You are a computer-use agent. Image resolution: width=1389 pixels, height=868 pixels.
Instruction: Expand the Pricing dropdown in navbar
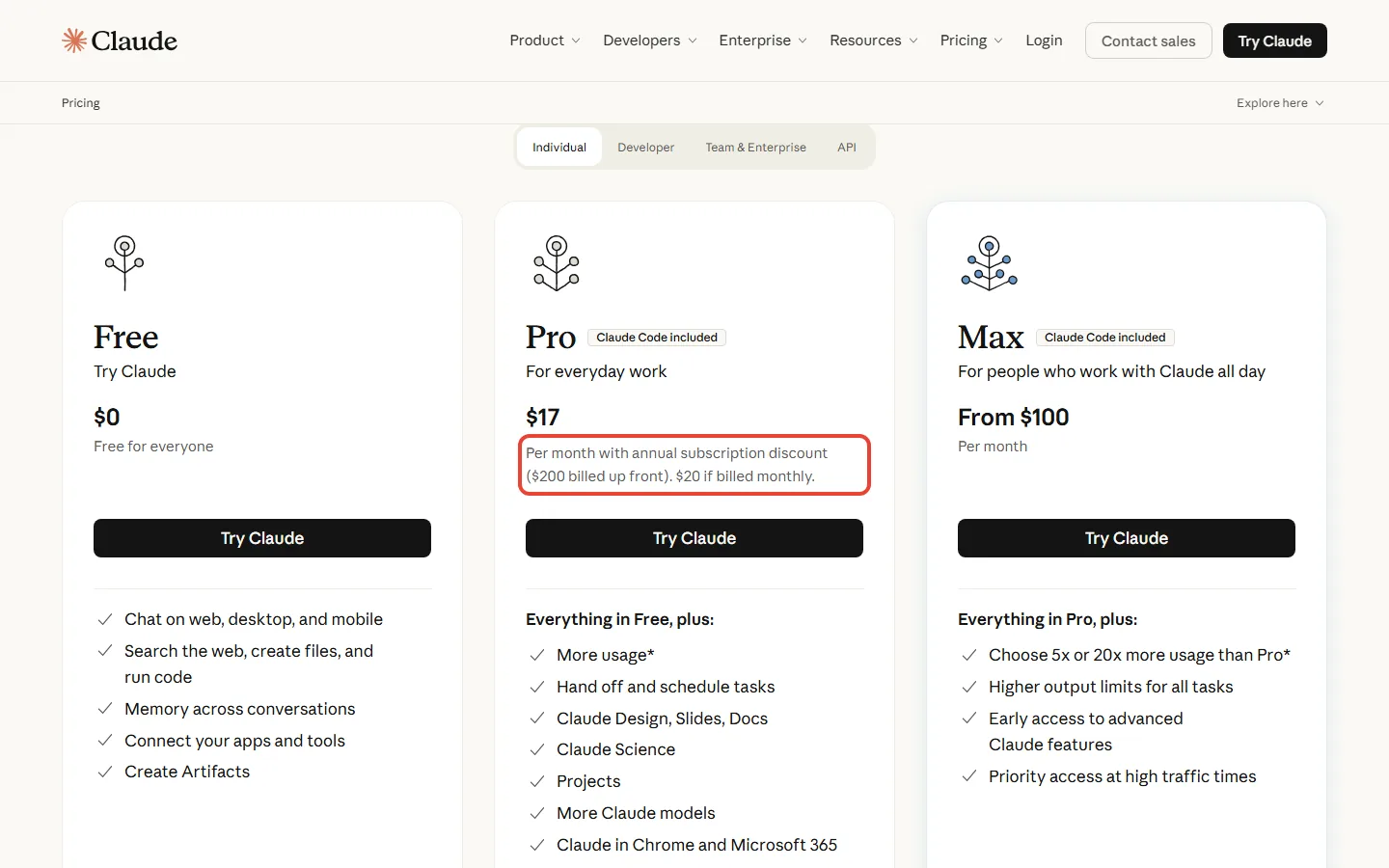[971, 41]
